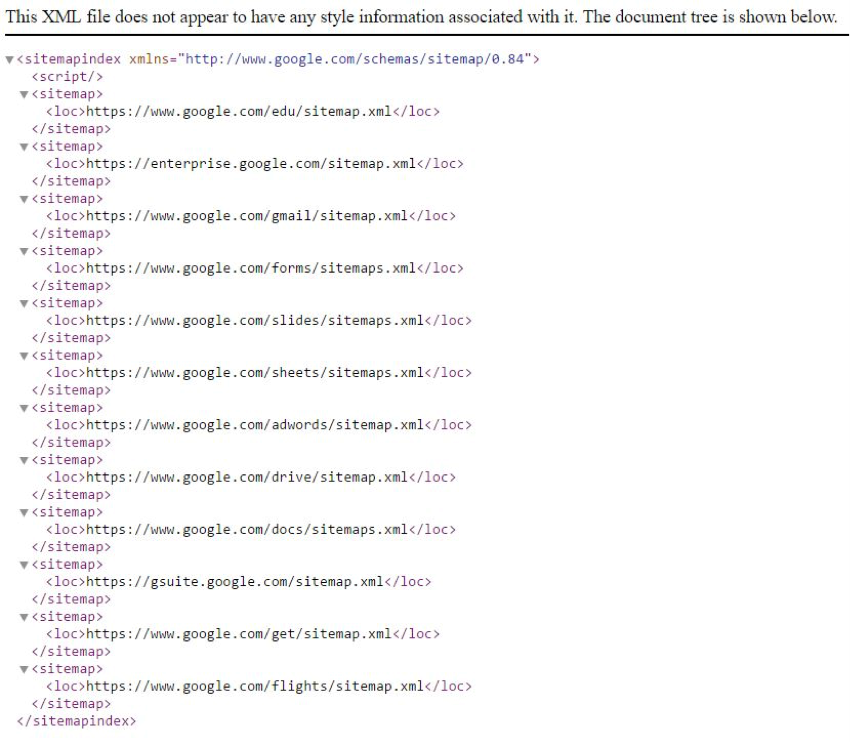The width and height of the screenshot is (850, 742).
Task: Click the script tag line
Action: 67,76
